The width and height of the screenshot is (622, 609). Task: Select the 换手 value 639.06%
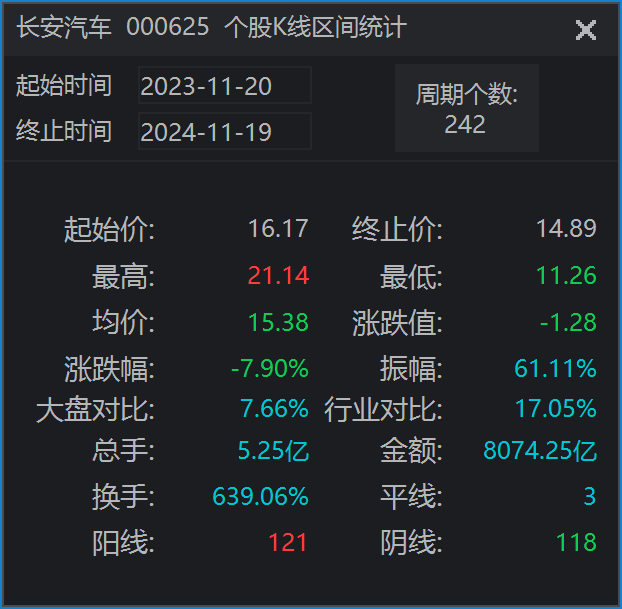(260, 496)
